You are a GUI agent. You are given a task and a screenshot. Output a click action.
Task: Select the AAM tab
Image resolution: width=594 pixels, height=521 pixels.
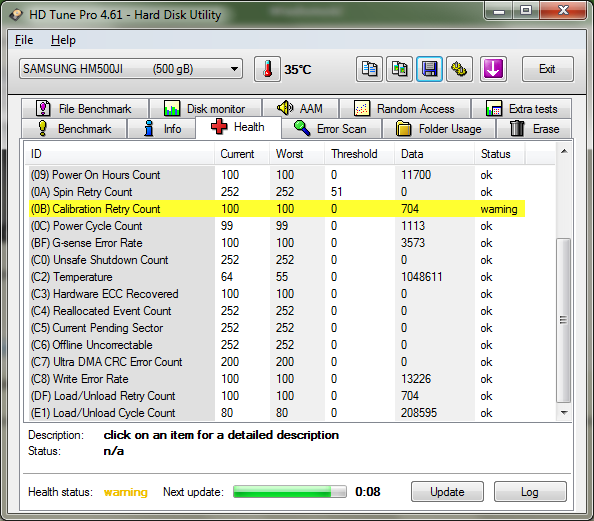point(300,109)
